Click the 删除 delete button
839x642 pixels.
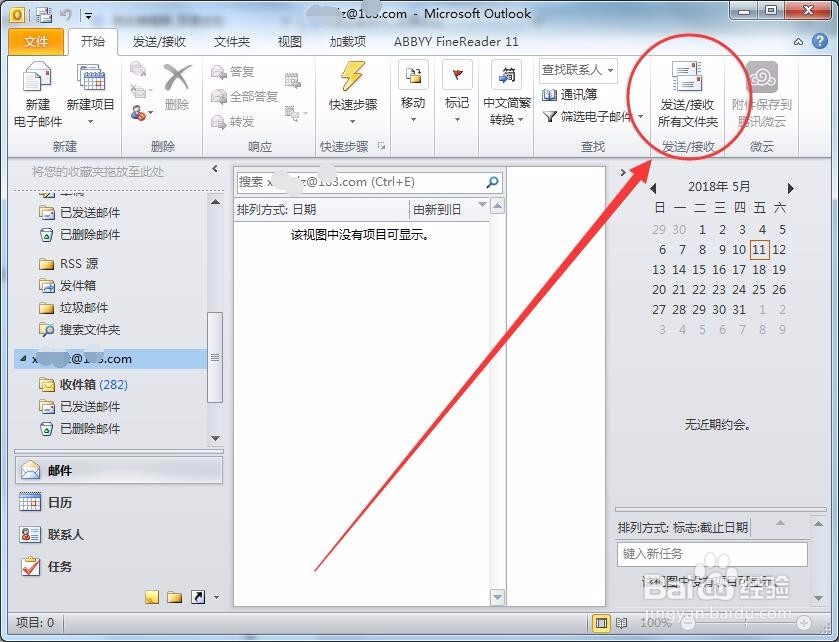[x=177, y=88]
